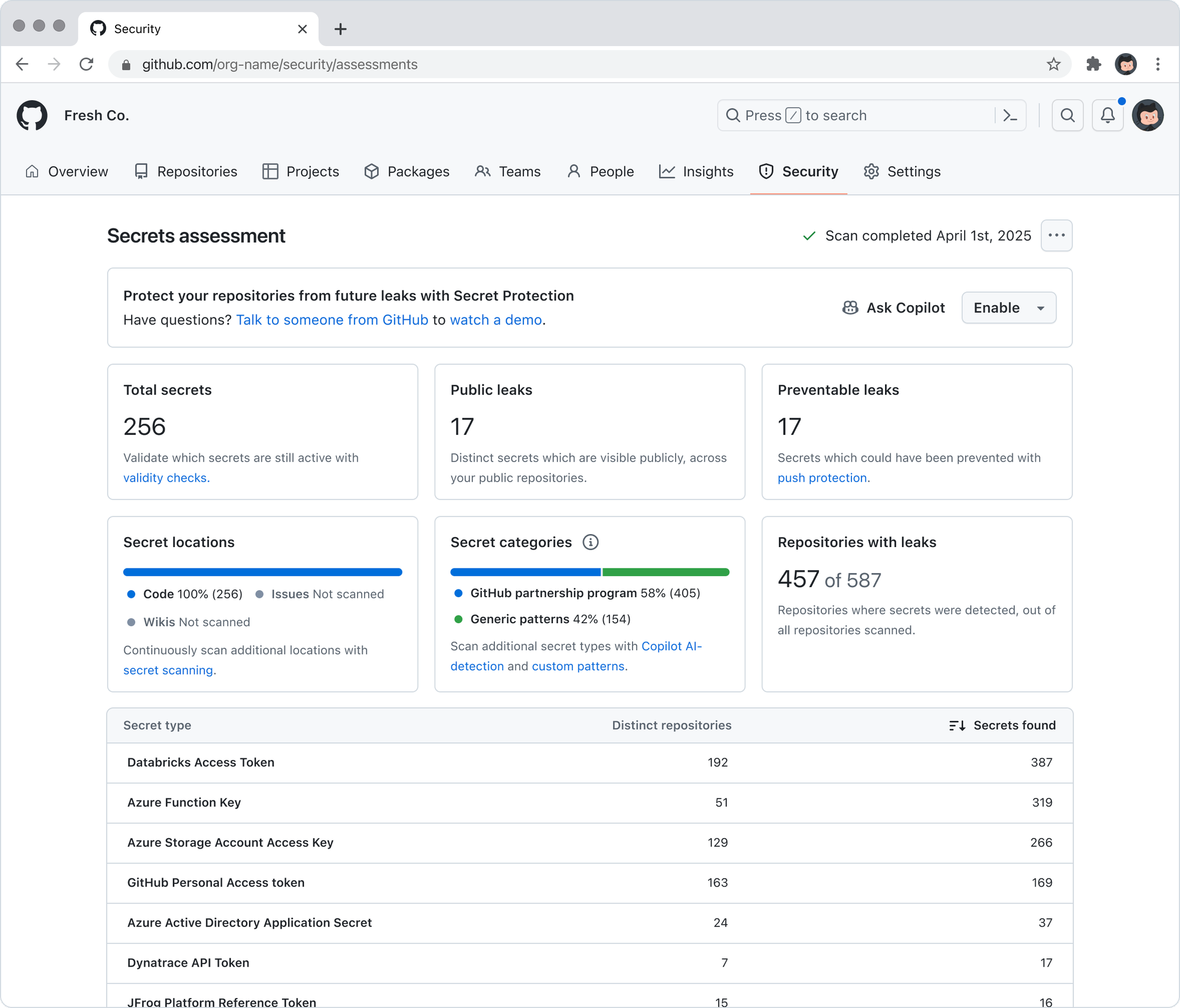Go back to previous page
This screenshot has width=1180, height=1008.
22,64
